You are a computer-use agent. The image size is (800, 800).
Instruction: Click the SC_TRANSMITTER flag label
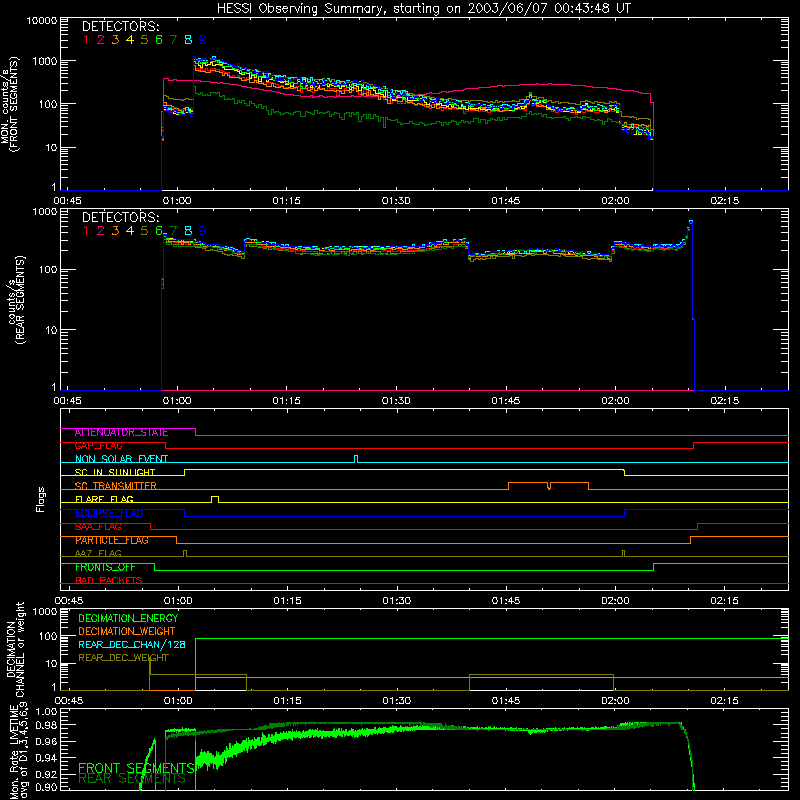pyautogui.click(x=115, y=486)
